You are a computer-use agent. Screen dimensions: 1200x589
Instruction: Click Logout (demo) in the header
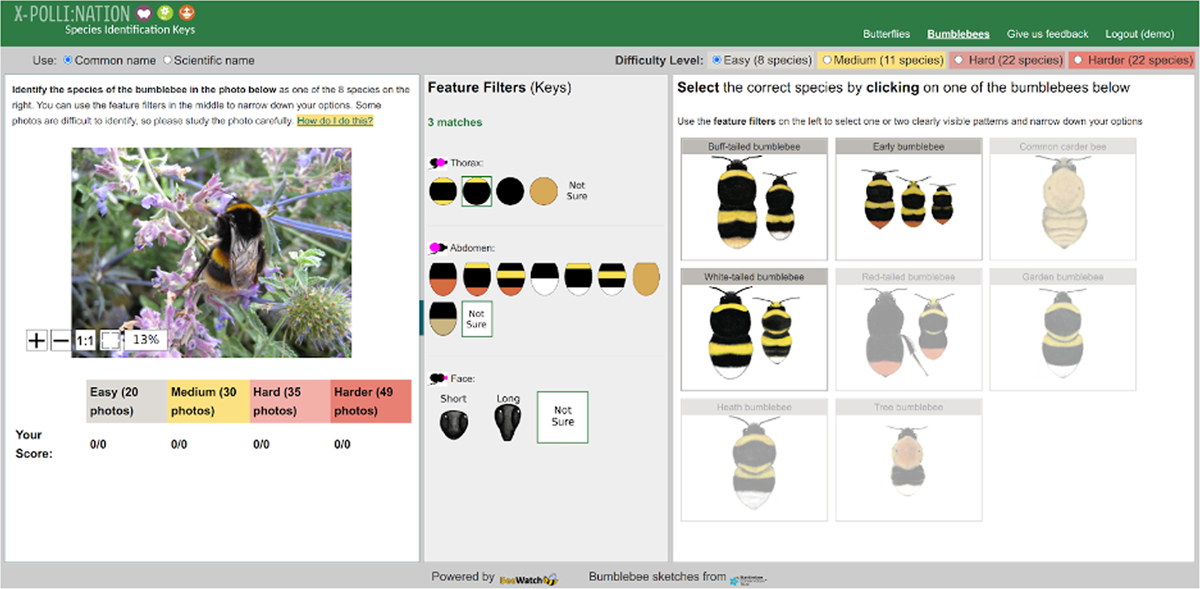pos(1139,34)
